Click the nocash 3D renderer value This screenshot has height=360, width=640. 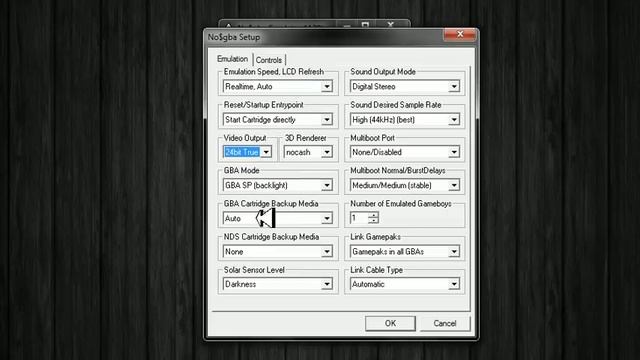(x=298, y=152)
